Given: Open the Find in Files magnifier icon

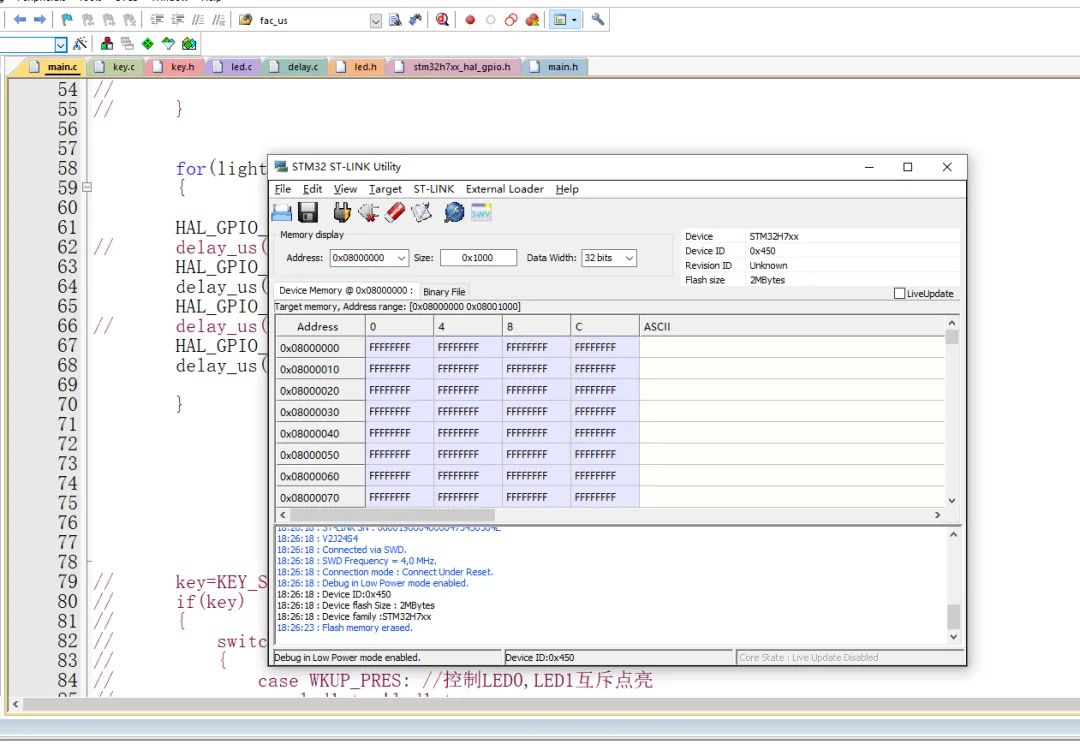Looking at the screenshot, I should 442,19.
